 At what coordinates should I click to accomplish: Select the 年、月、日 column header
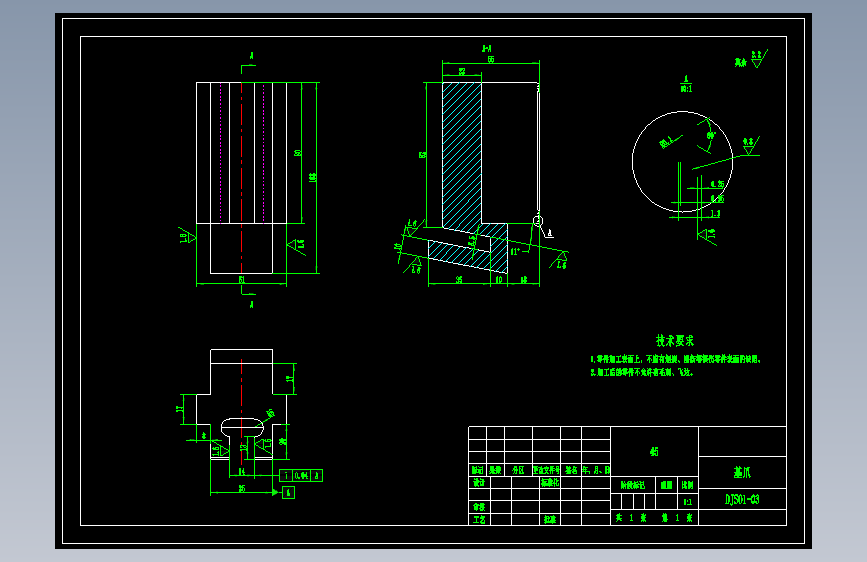coord(596,470)
